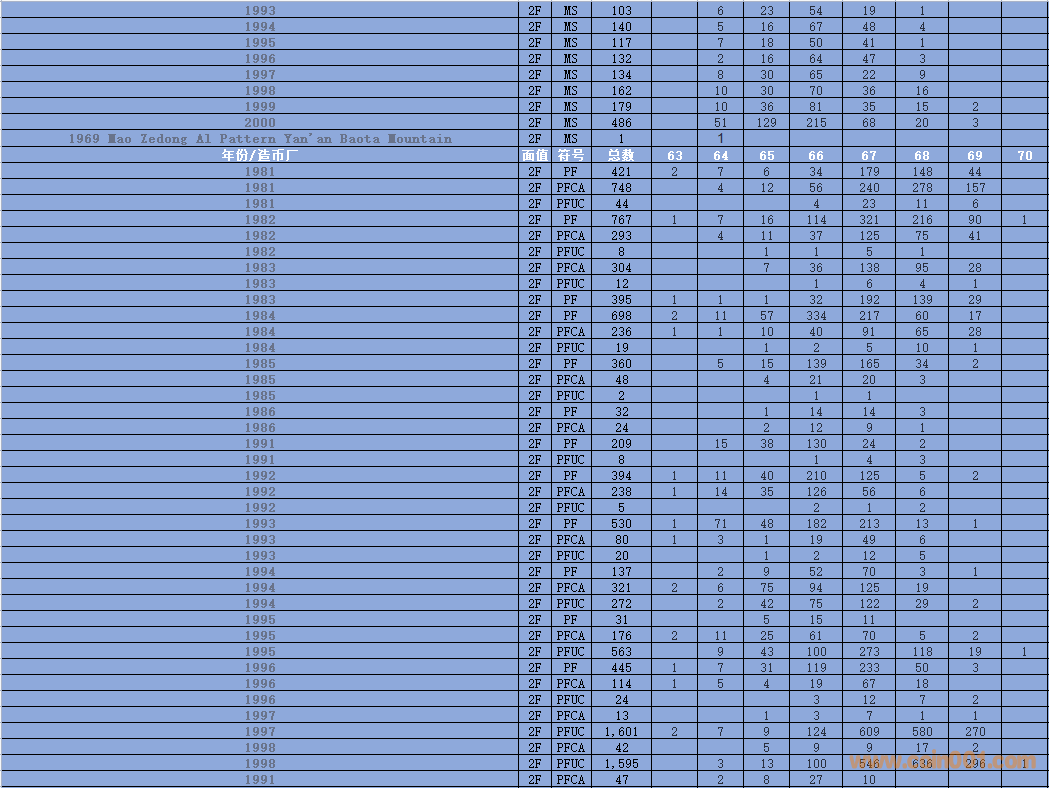Click the 面值 column header

pos(535,155)
